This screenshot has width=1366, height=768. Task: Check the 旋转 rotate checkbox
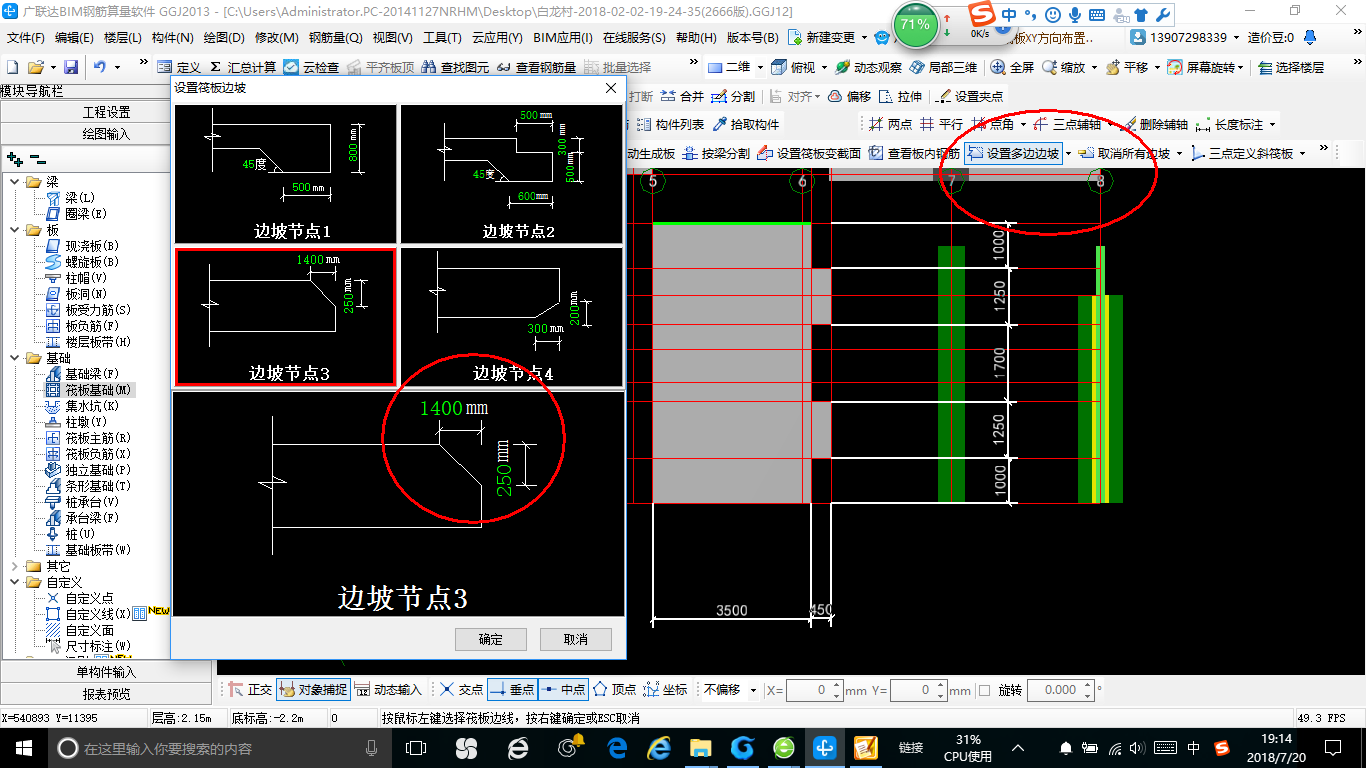coord(984,690)
